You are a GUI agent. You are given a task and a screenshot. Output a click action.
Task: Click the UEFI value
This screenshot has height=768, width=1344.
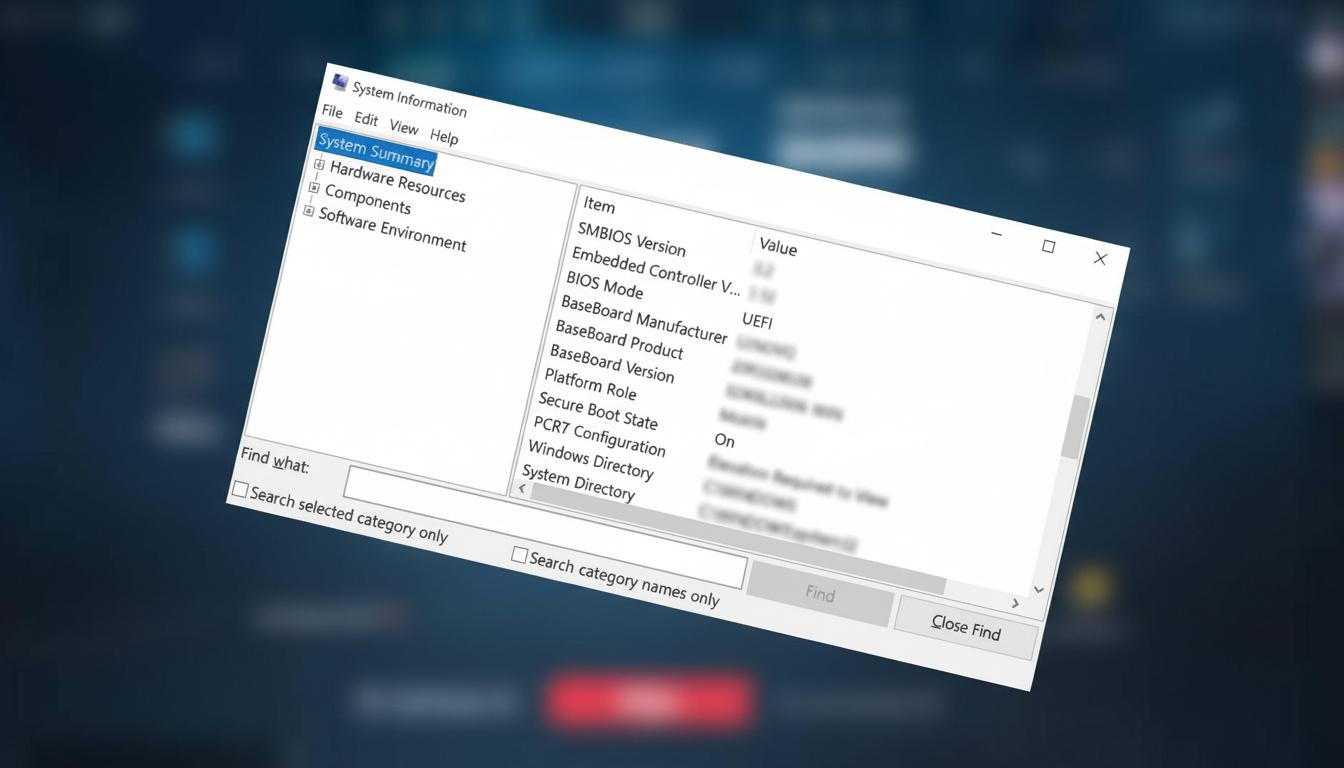point(757,321)
